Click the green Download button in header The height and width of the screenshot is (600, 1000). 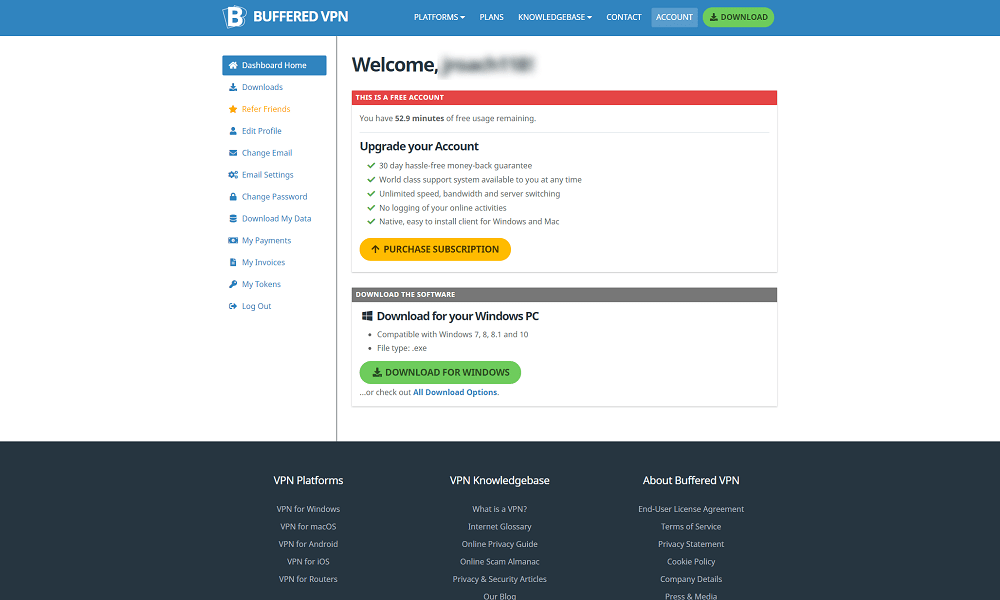pos(739,17)
